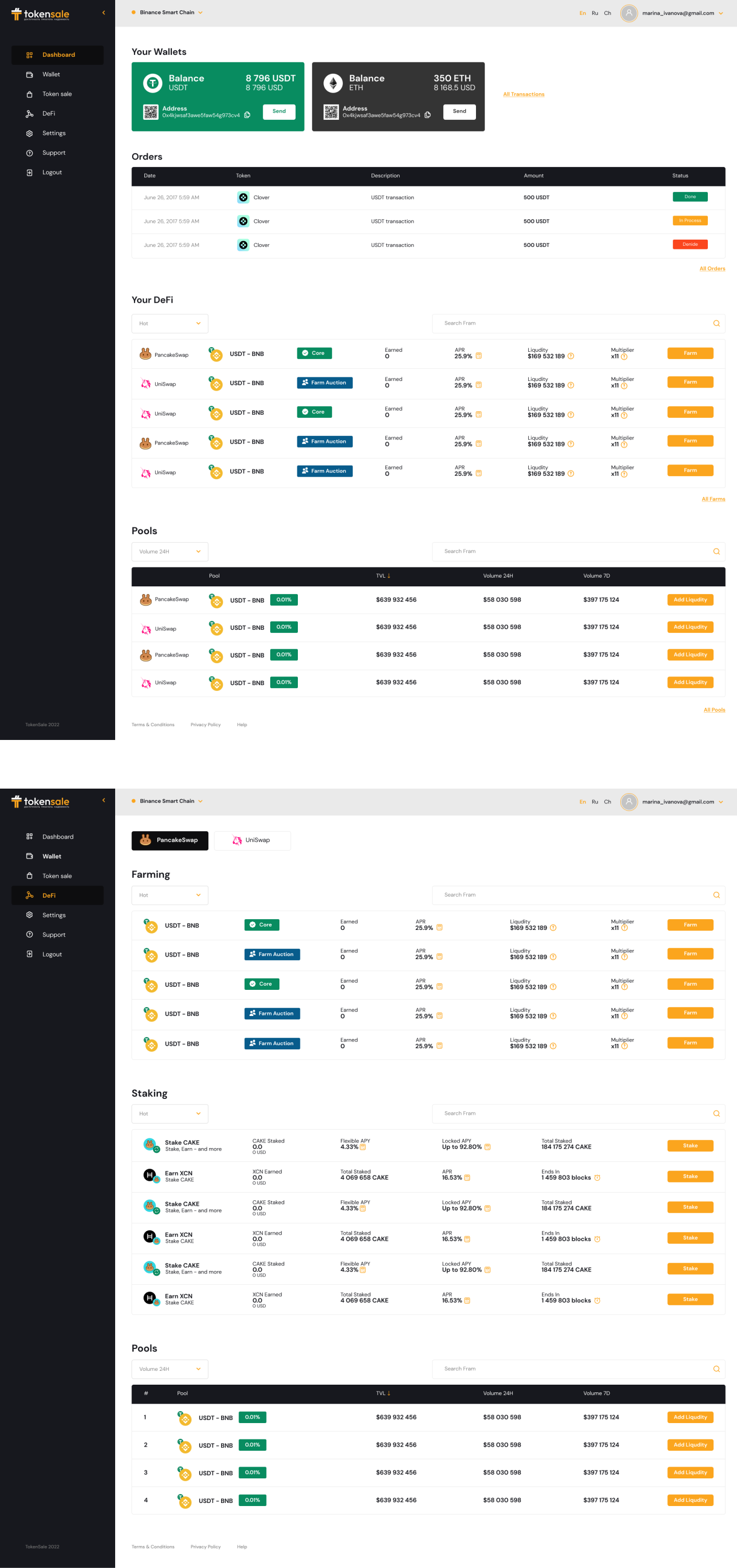Screen dimensions: 737x1568
Task: Click the search icon in Your DeFi
Action: point(717,324)
